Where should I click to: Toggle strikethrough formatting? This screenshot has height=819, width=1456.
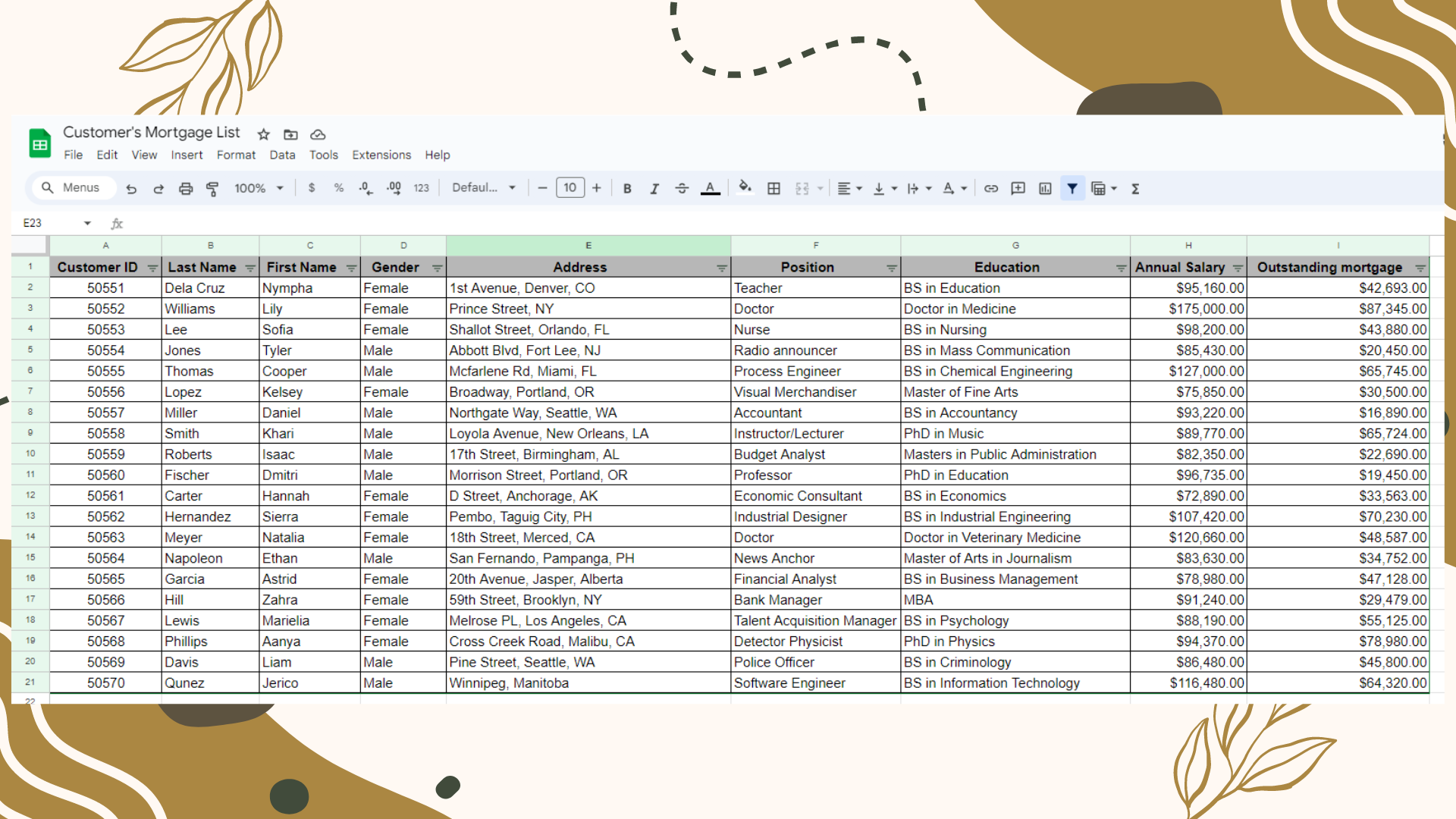point(682,189)
